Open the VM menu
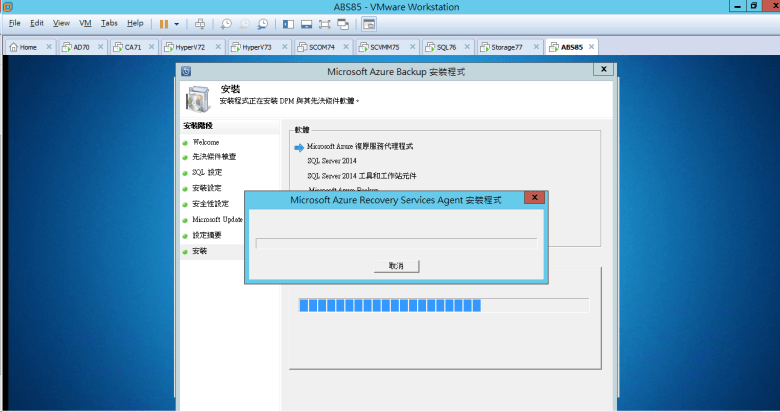 coord(85,23)
